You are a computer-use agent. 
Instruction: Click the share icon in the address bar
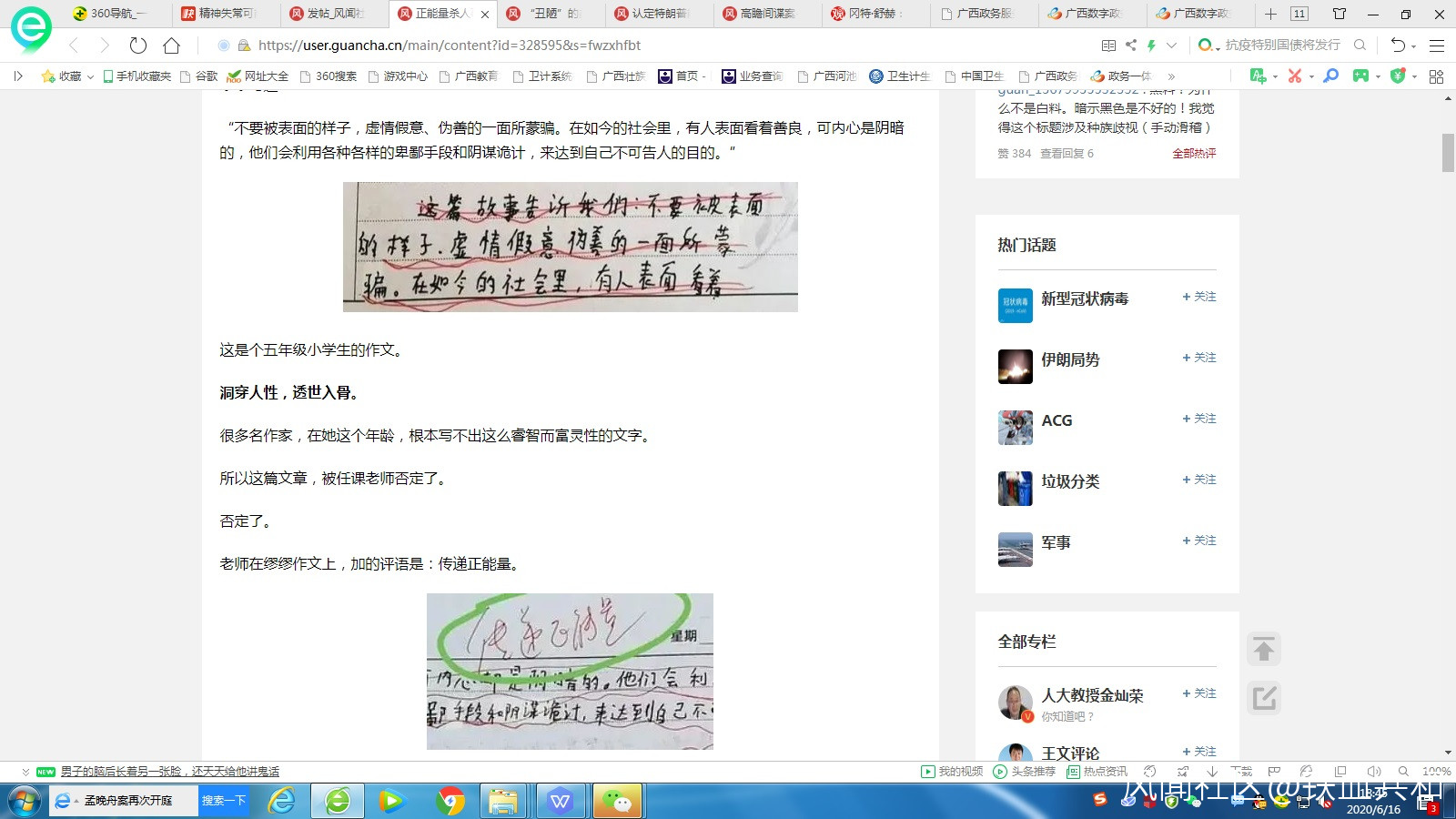pyautogui.click(x=1130, y=45)
